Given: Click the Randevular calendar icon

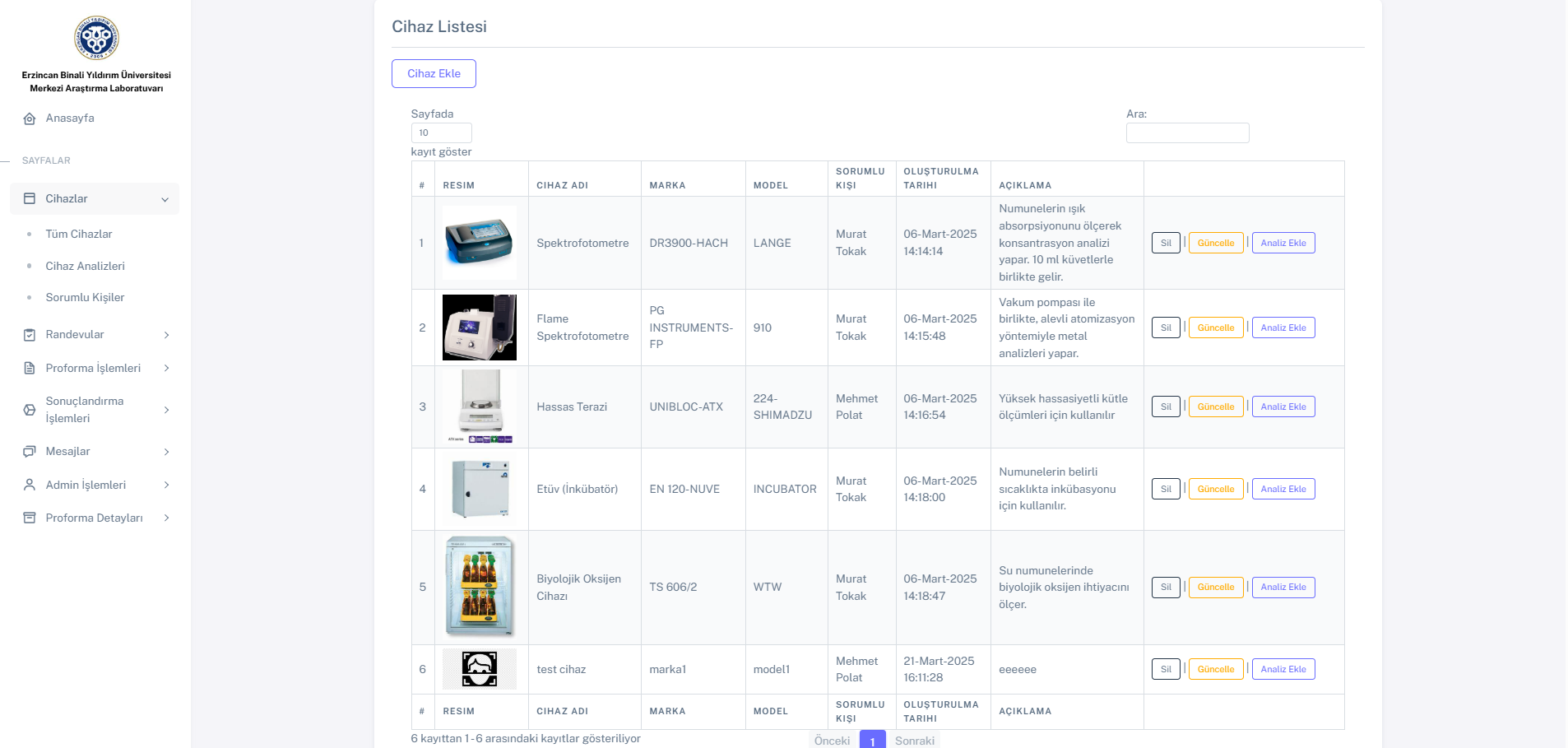Looking at the screenshot, I should tap(30, 335).
